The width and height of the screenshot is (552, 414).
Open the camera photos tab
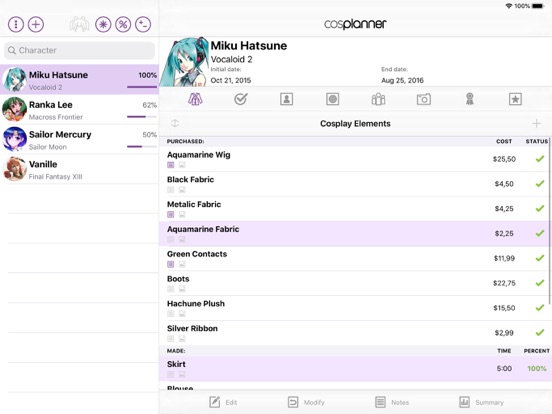[x=424, y=99]
